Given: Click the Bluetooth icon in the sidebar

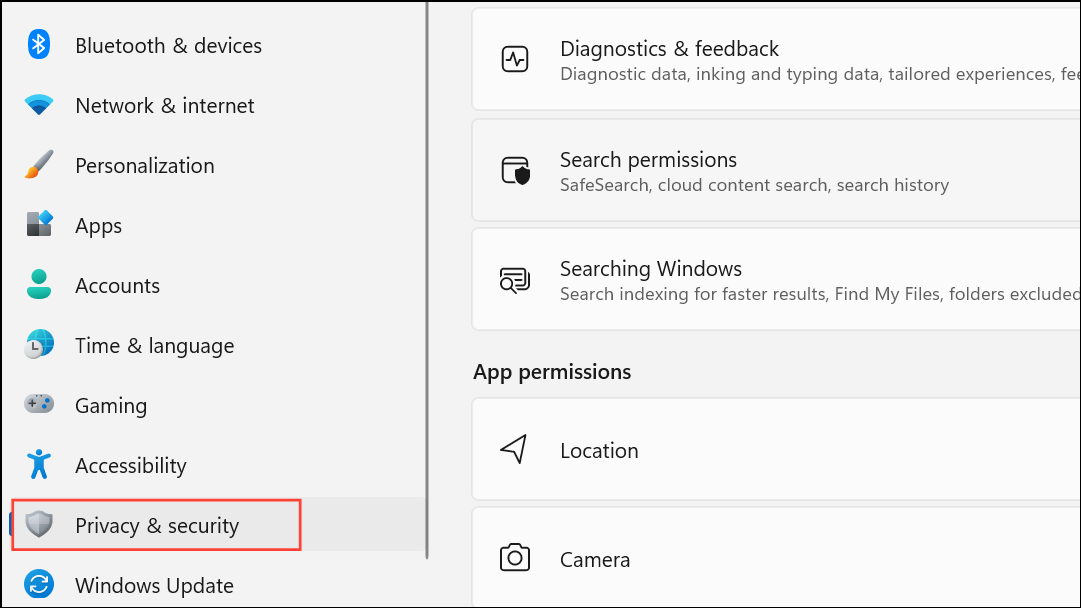Looking at the screenshot, I should click(x=39, y=45).
